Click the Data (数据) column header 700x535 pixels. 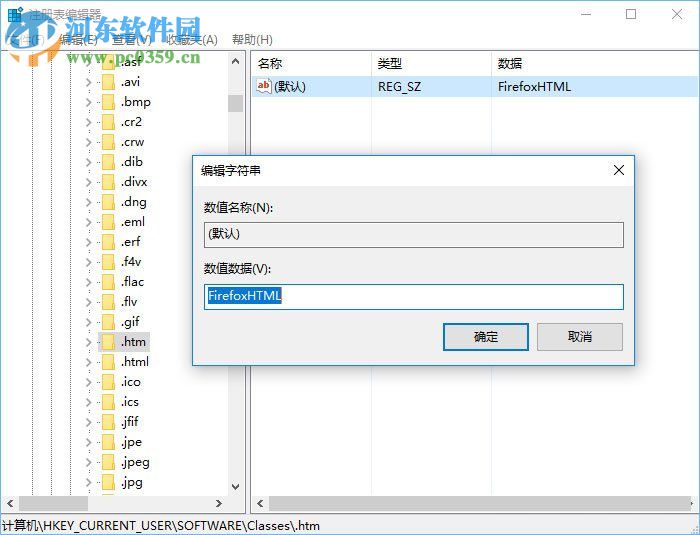(x=510, y=64)
